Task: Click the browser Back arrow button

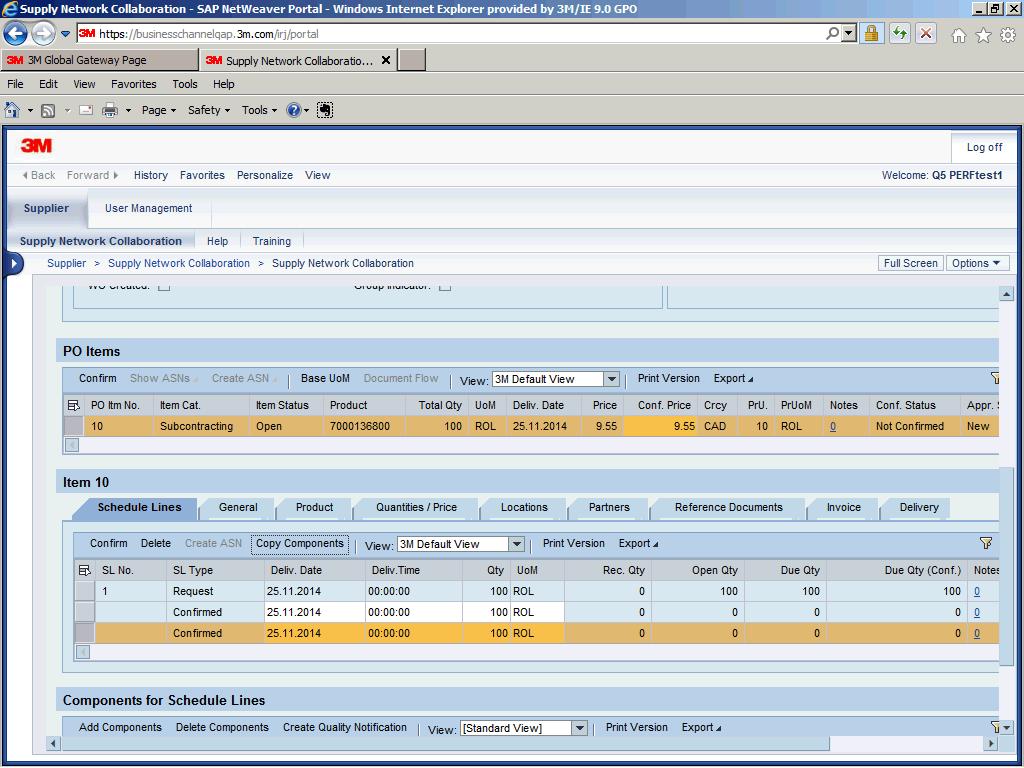Action: click(15, 33)
